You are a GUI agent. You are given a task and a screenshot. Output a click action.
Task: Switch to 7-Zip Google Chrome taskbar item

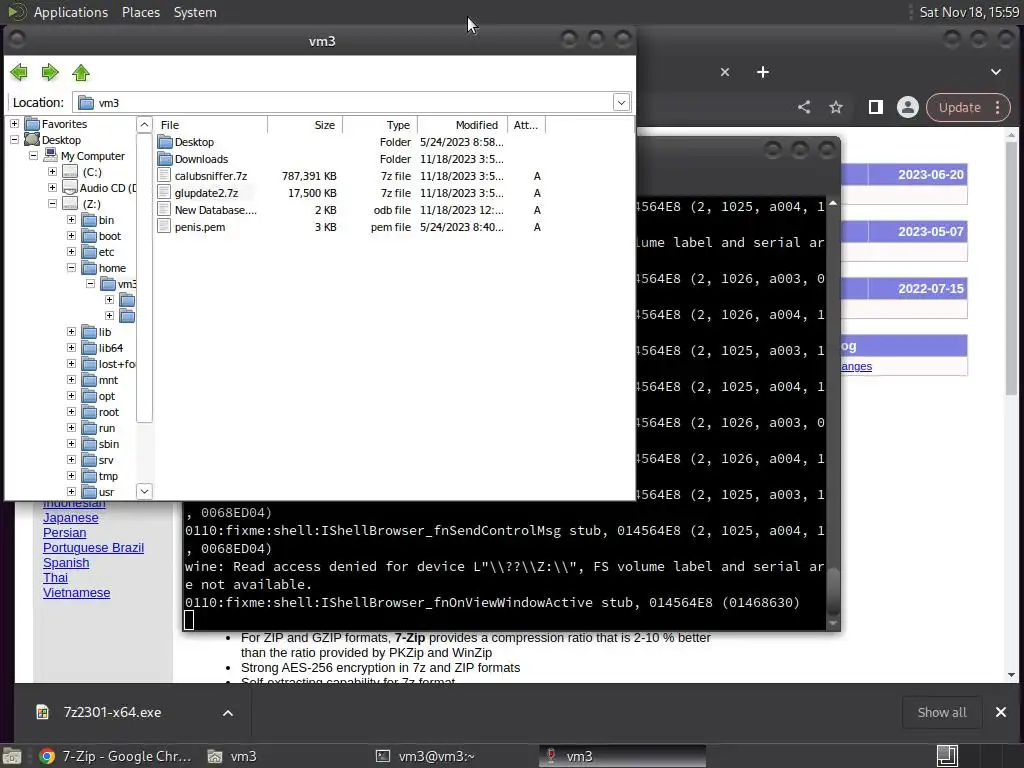(x=116, y=756)
